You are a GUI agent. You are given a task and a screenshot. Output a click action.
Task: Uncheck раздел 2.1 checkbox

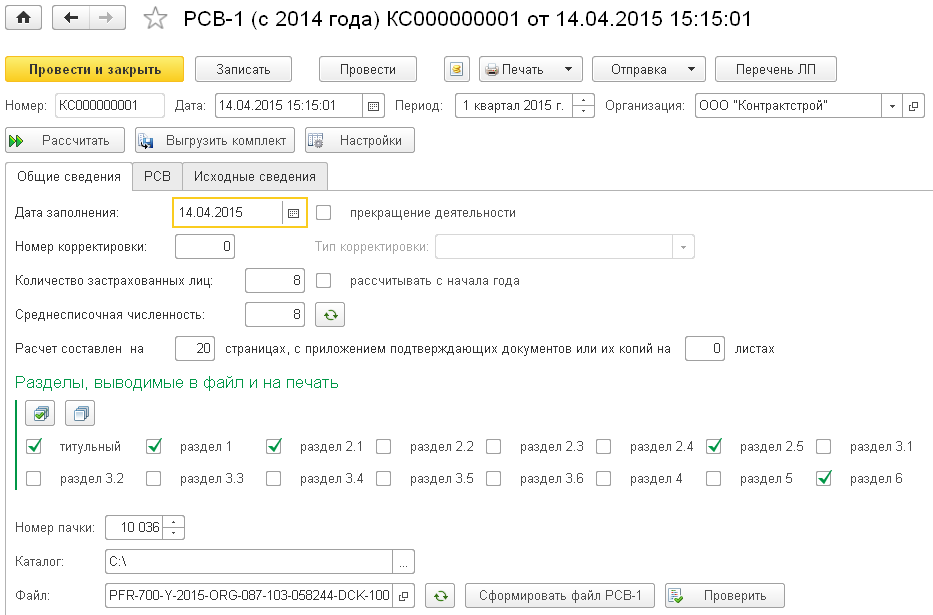[x=274, y=446]
